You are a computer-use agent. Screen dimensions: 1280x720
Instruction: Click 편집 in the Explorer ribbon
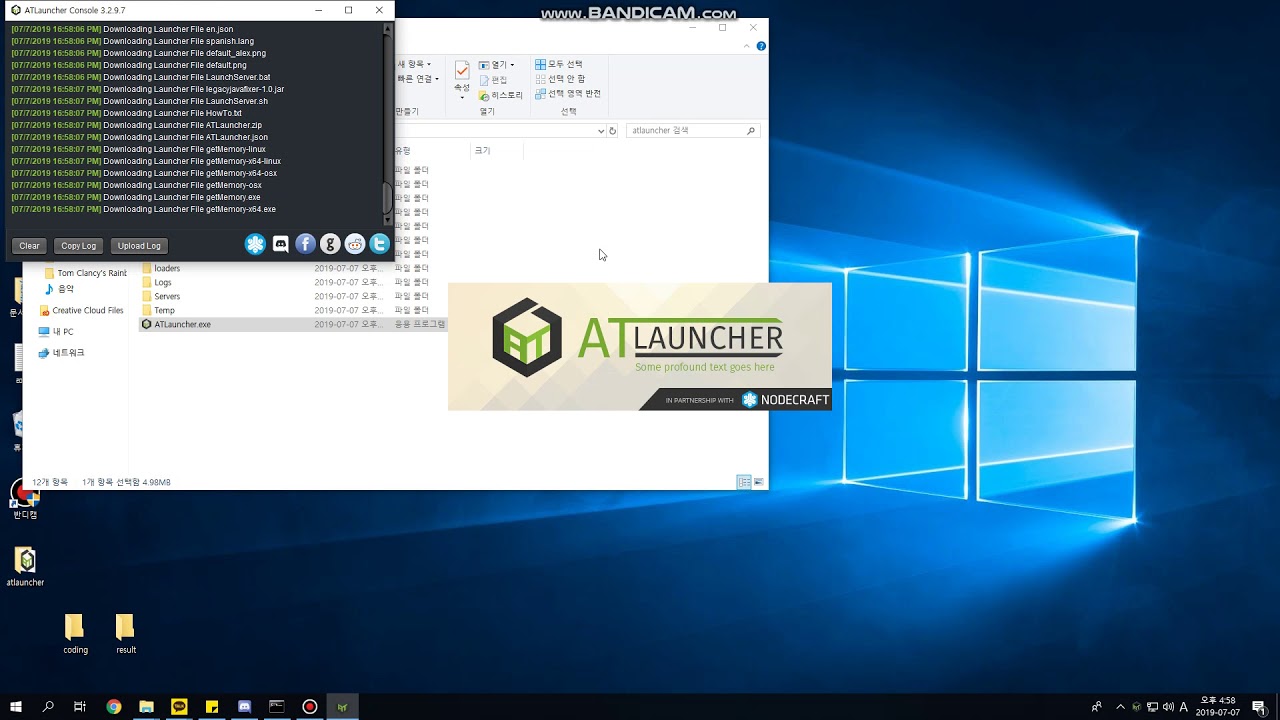coord(493,80)
